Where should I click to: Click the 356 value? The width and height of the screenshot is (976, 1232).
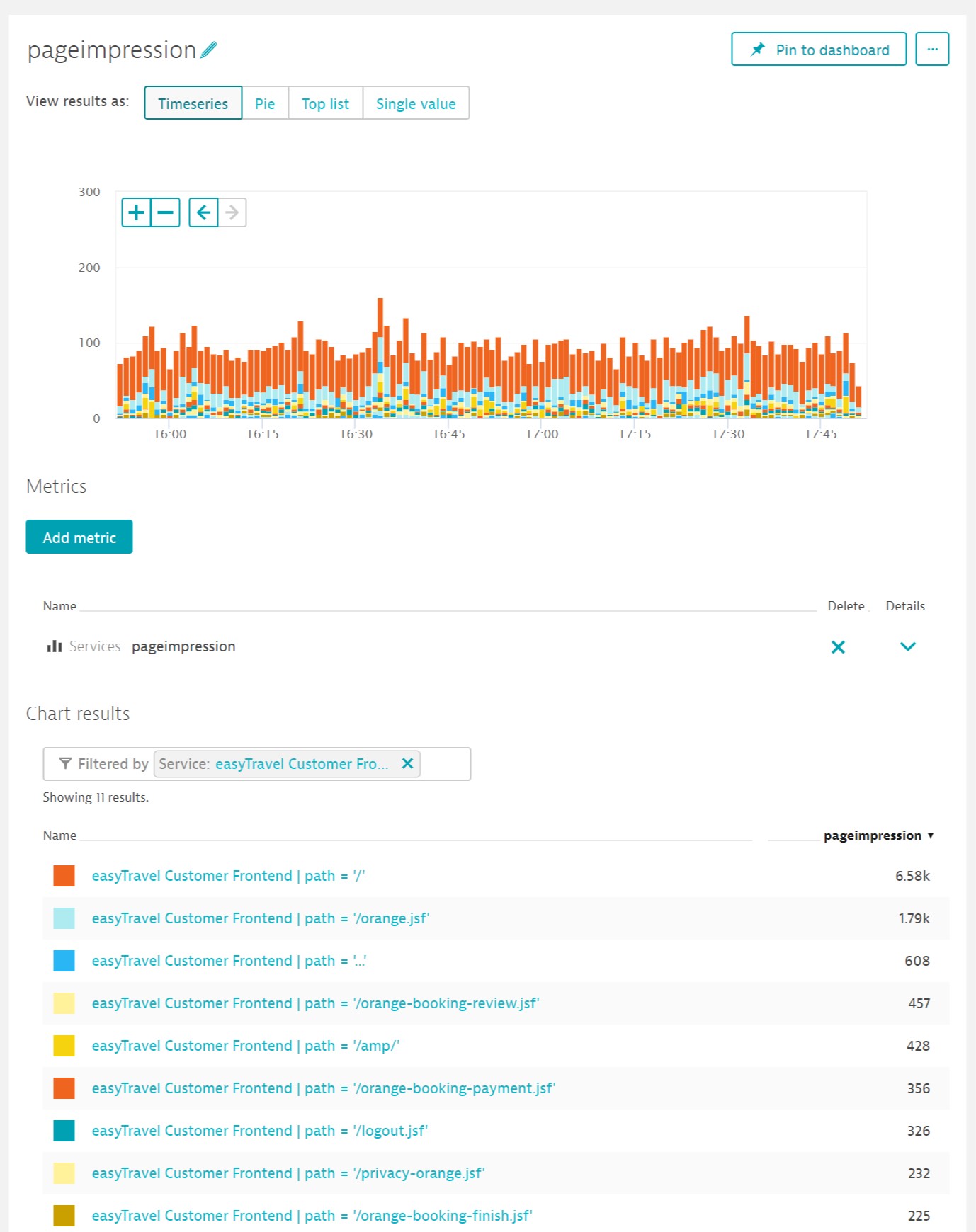point(919,1088)
